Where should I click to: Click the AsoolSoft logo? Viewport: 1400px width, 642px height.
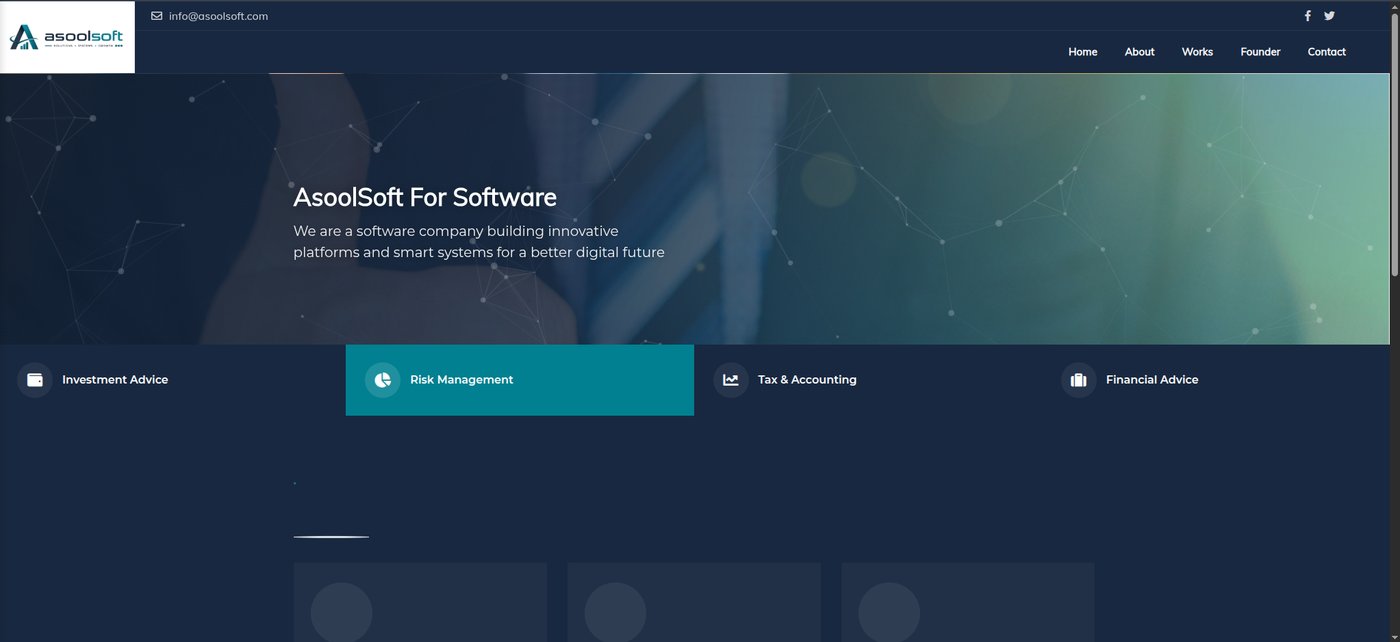pyautogui.click(x=67, y=38)
